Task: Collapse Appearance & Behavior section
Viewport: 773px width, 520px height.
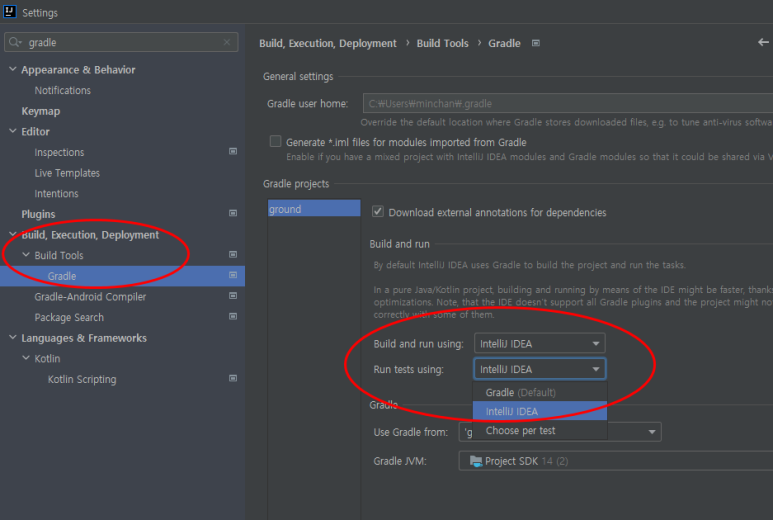Action: pyautogui.click(x=13, y=69)
